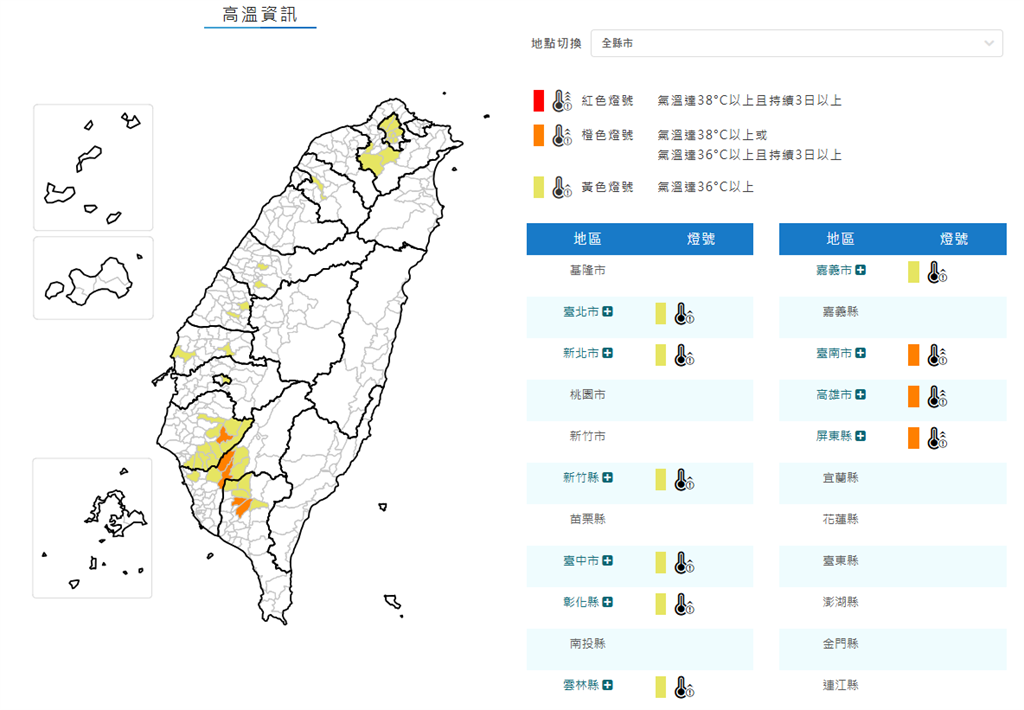Click the Kinmen islands inset map
The width and height of the screenshot is (1024, 710).
(93, 278)
